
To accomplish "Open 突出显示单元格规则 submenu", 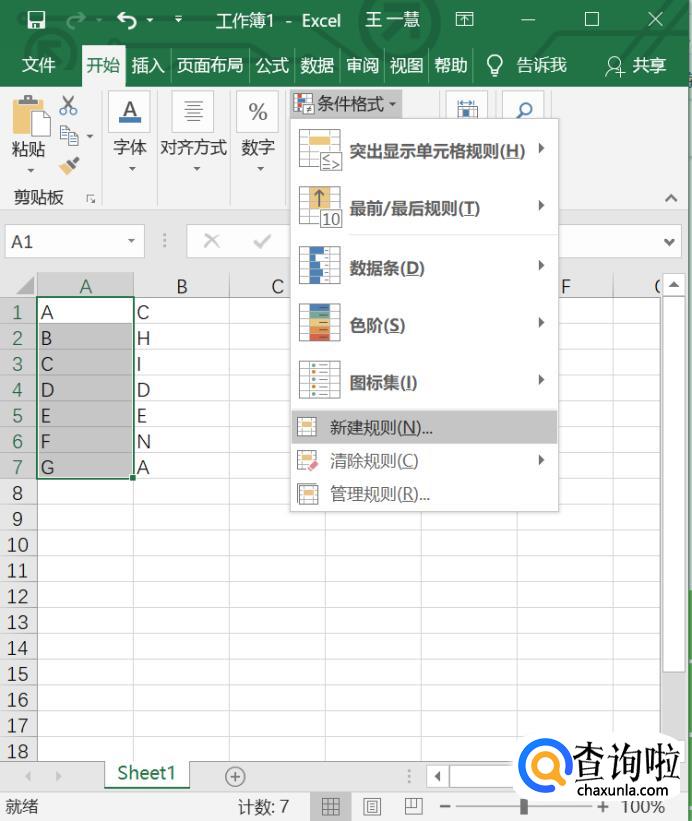I will pos(424,150).
